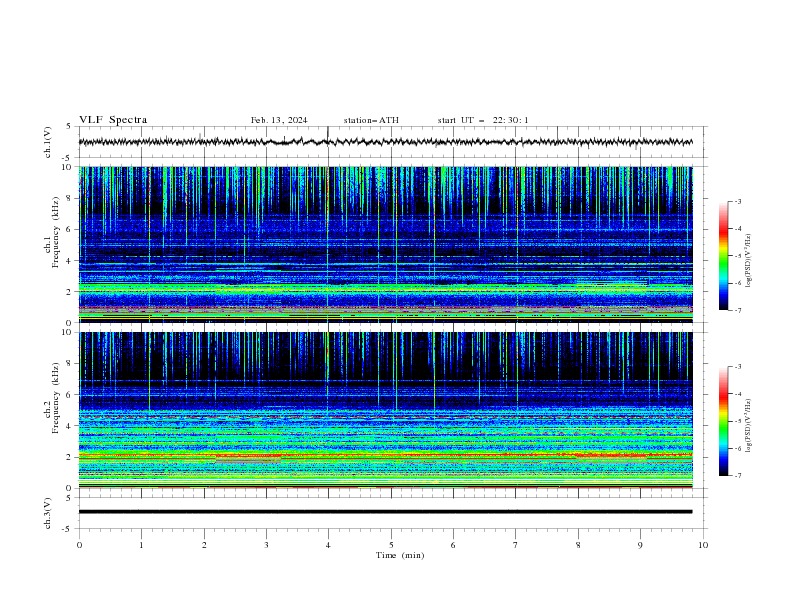Select the "start UT = 22:30:1" text
792x612 pixels.
click(483, 120)
